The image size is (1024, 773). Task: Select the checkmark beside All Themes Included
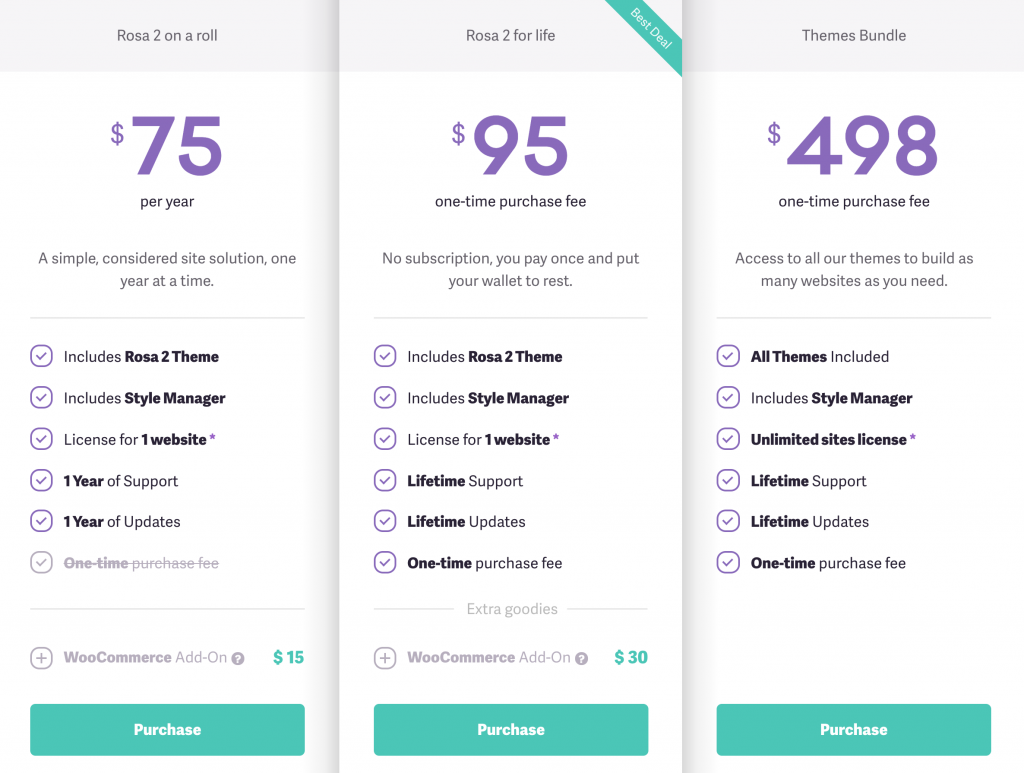[x=728, y=356]
